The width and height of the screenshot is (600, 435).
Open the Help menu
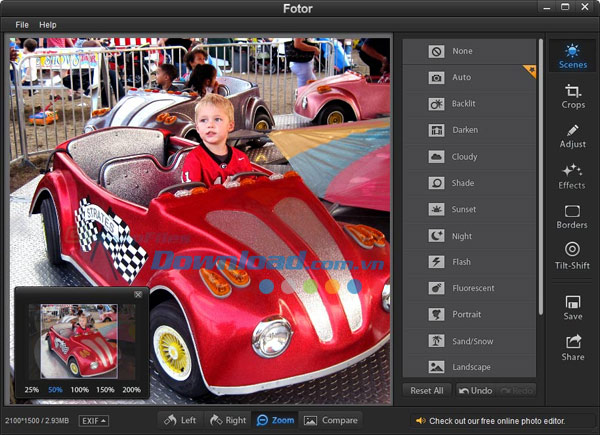point(48,24)
